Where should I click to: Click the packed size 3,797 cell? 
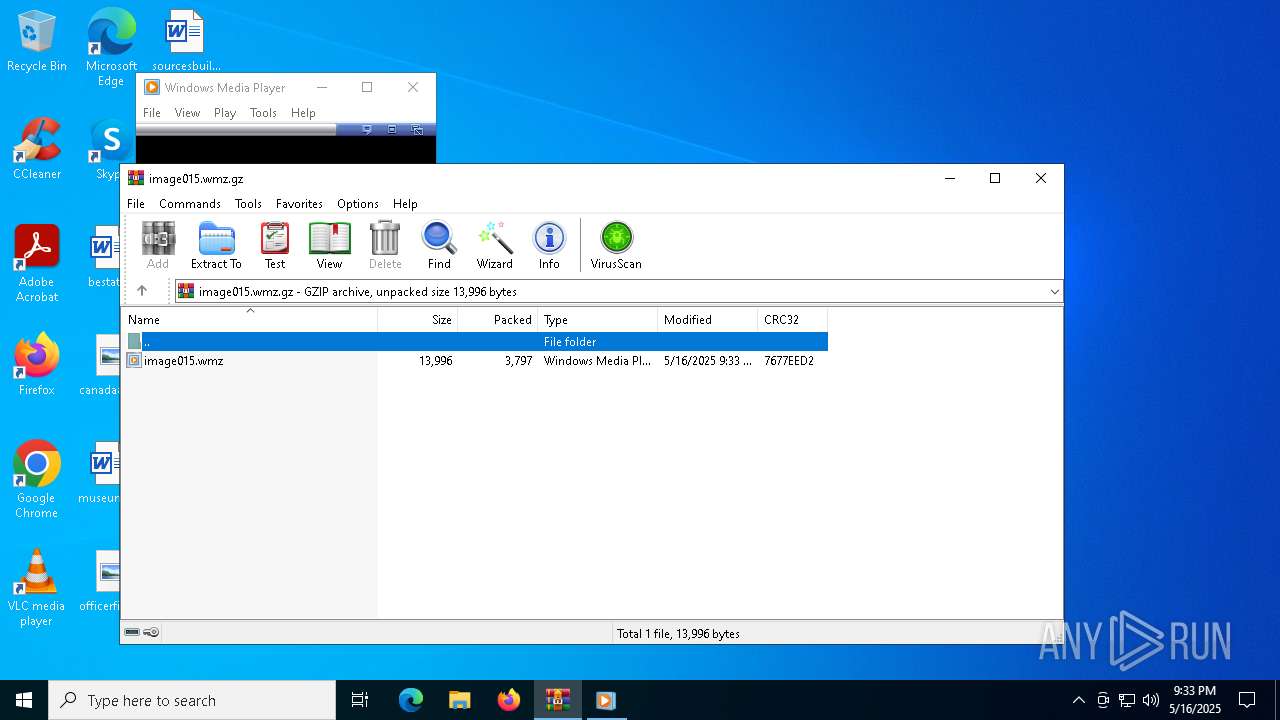(x=518, y=361)
